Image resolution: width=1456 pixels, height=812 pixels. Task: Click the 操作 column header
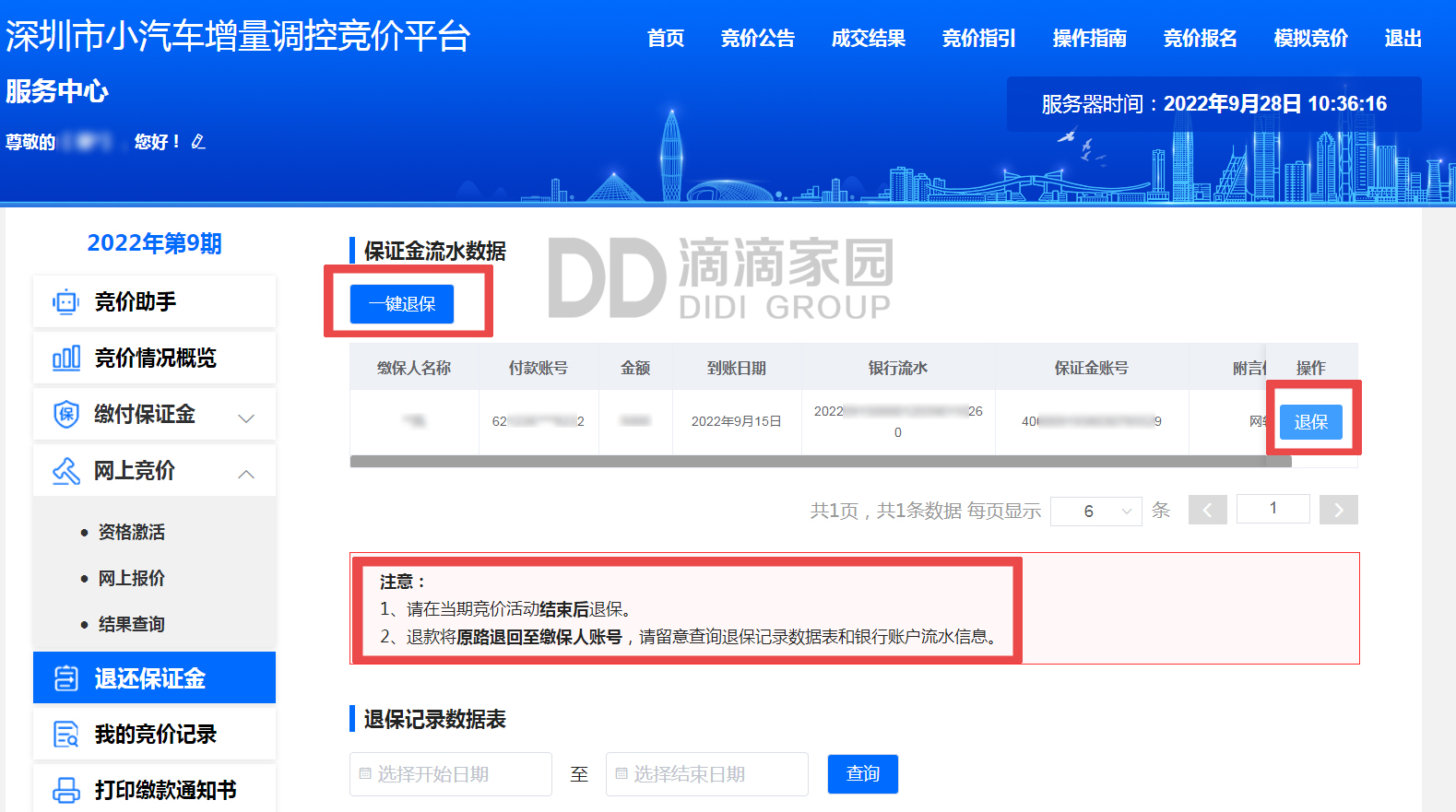1311,368
